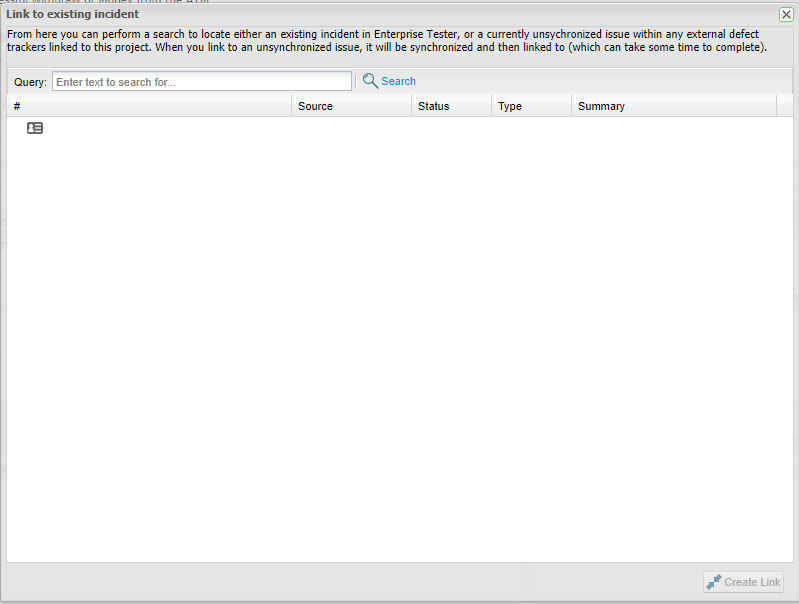Sort by the # column header
799x604 pixels.
[x=150, y=106]
